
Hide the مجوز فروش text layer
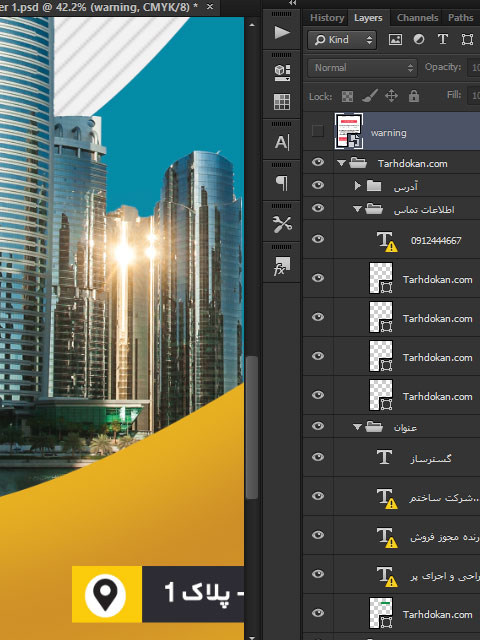point(318,535)
